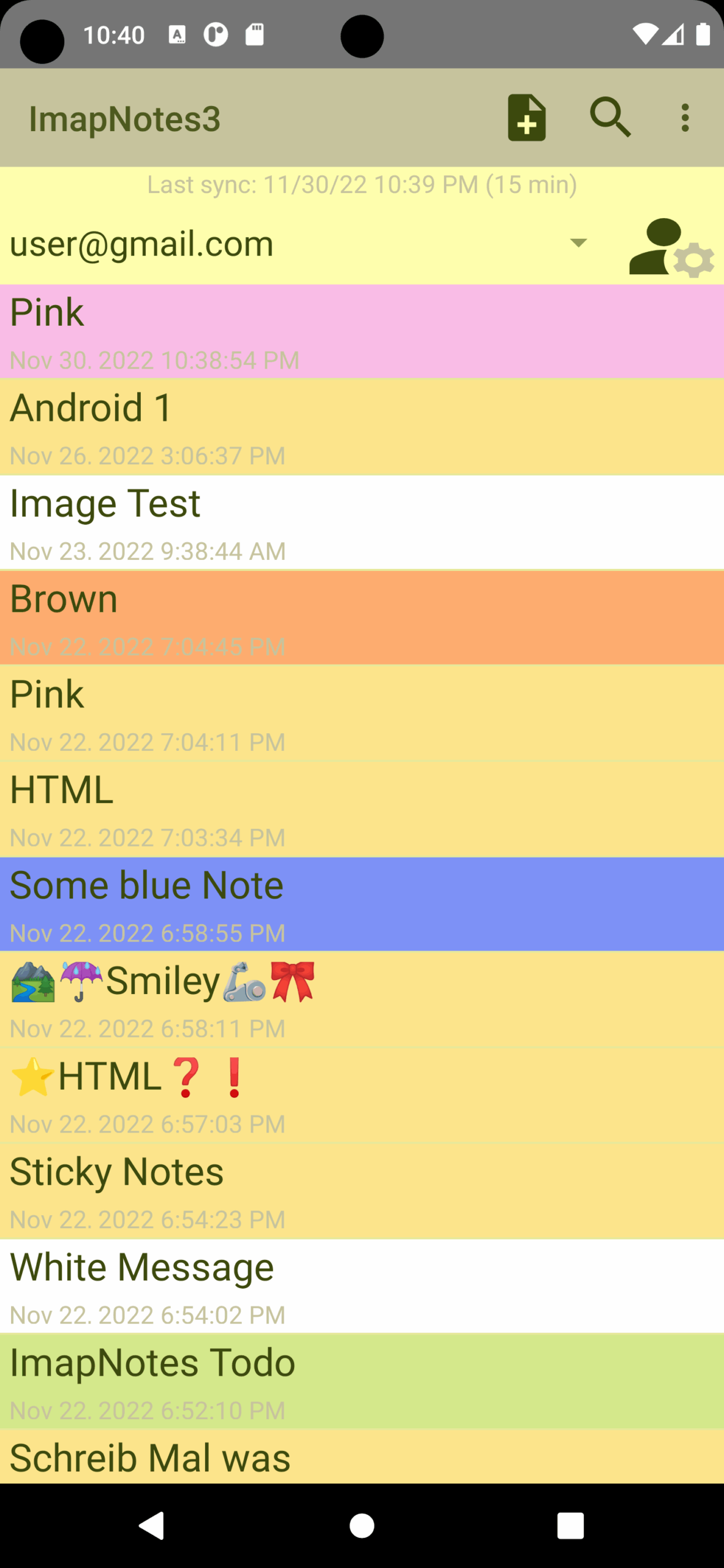Open the Some blue Note entry
Viewport: 724px width, 1568px height.
[x=361, y=905]
